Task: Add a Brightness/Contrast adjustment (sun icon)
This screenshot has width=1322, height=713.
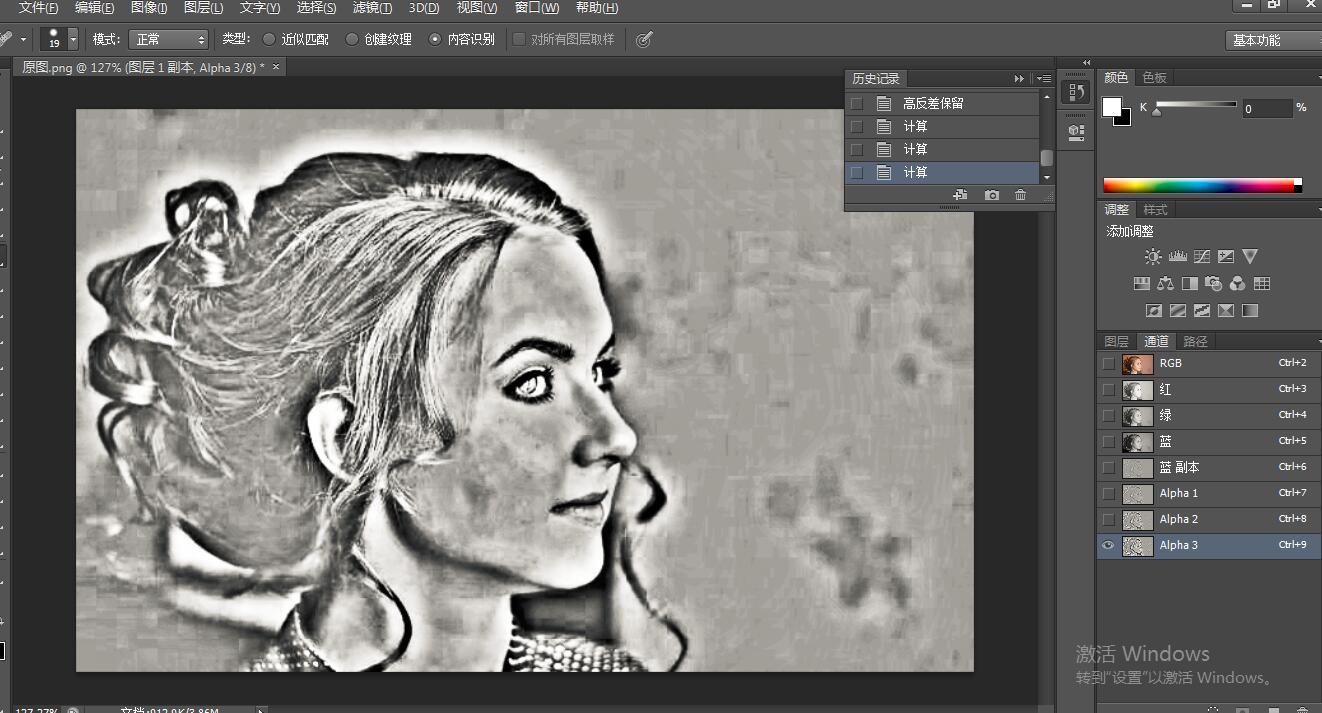Action: tap(1153, 257)
